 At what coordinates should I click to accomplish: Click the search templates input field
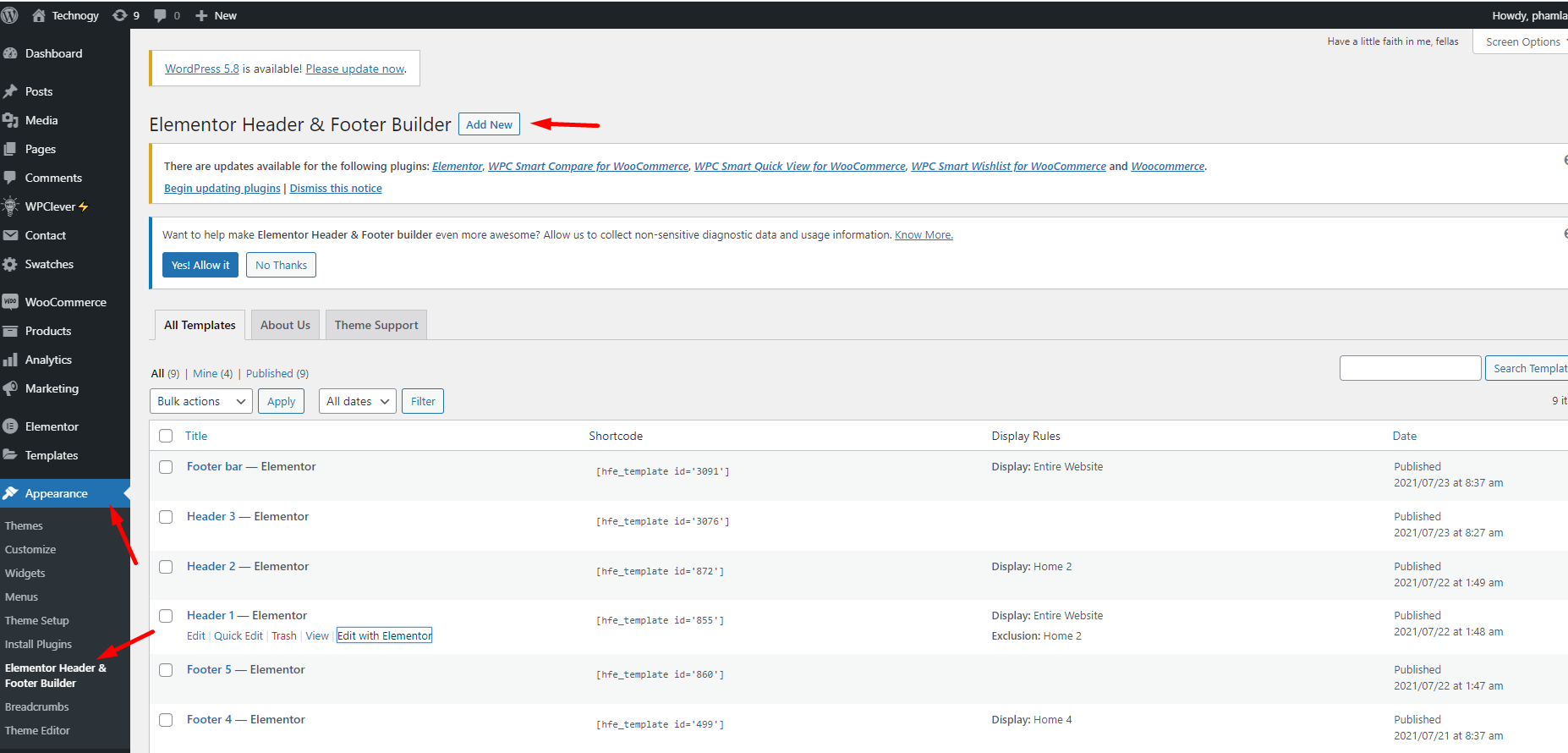pyautogui.click(x=1410, y=368)
